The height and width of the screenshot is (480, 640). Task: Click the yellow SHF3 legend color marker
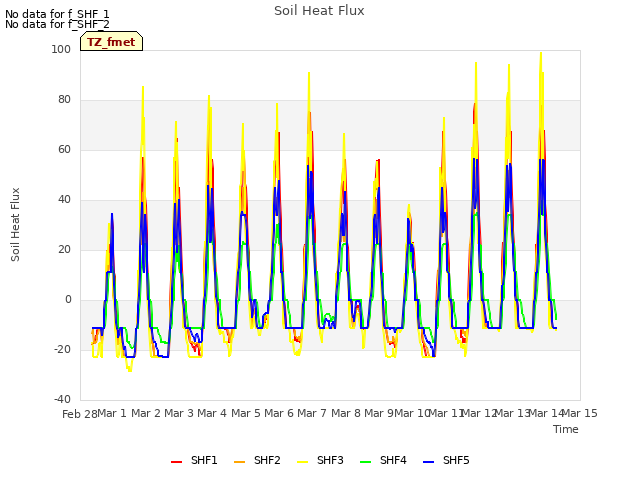302,462
